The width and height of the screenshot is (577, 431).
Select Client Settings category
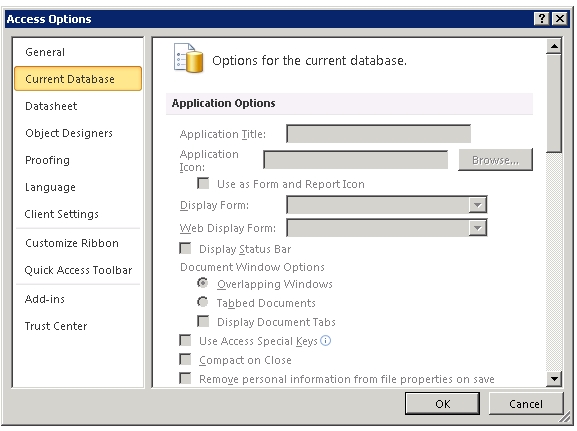[x=78, y=214]
